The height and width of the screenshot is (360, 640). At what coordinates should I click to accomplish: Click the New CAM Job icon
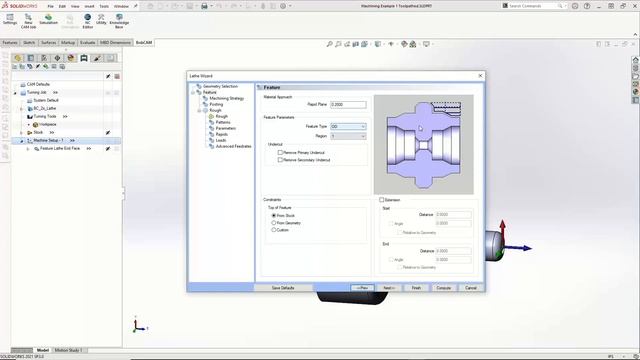tap(28, 21)
